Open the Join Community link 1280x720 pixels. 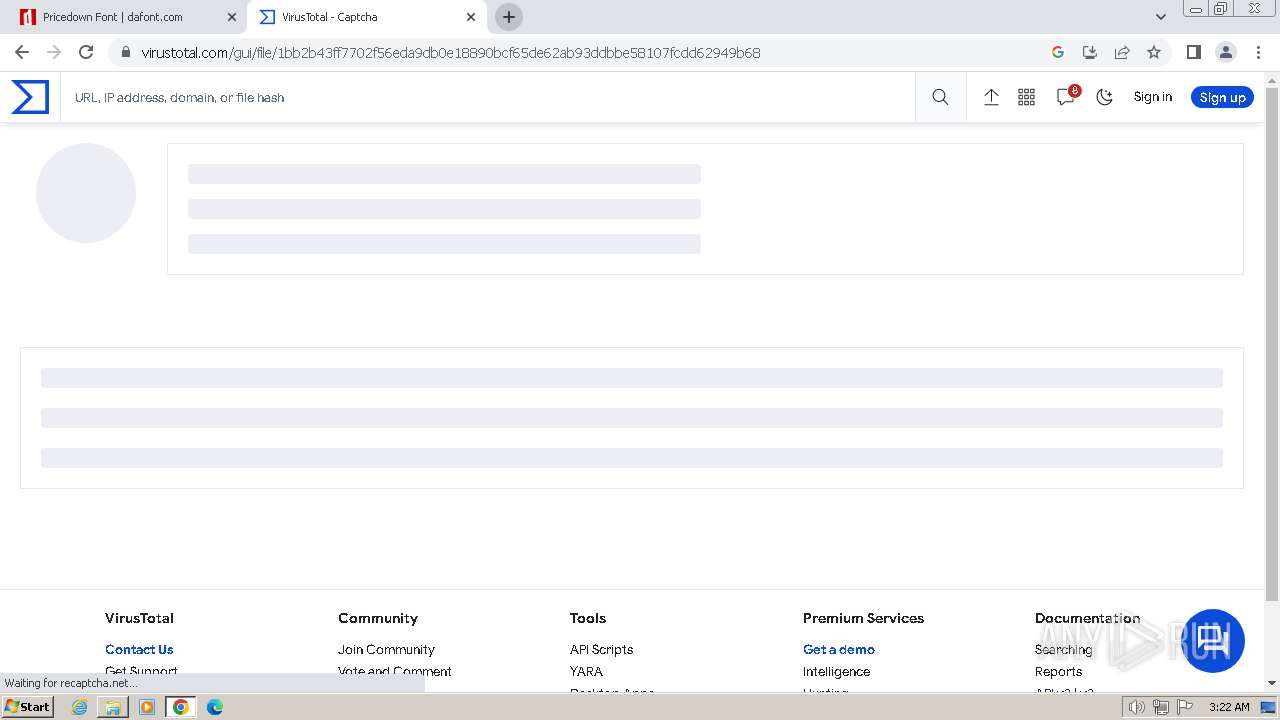tap(386, 649)
